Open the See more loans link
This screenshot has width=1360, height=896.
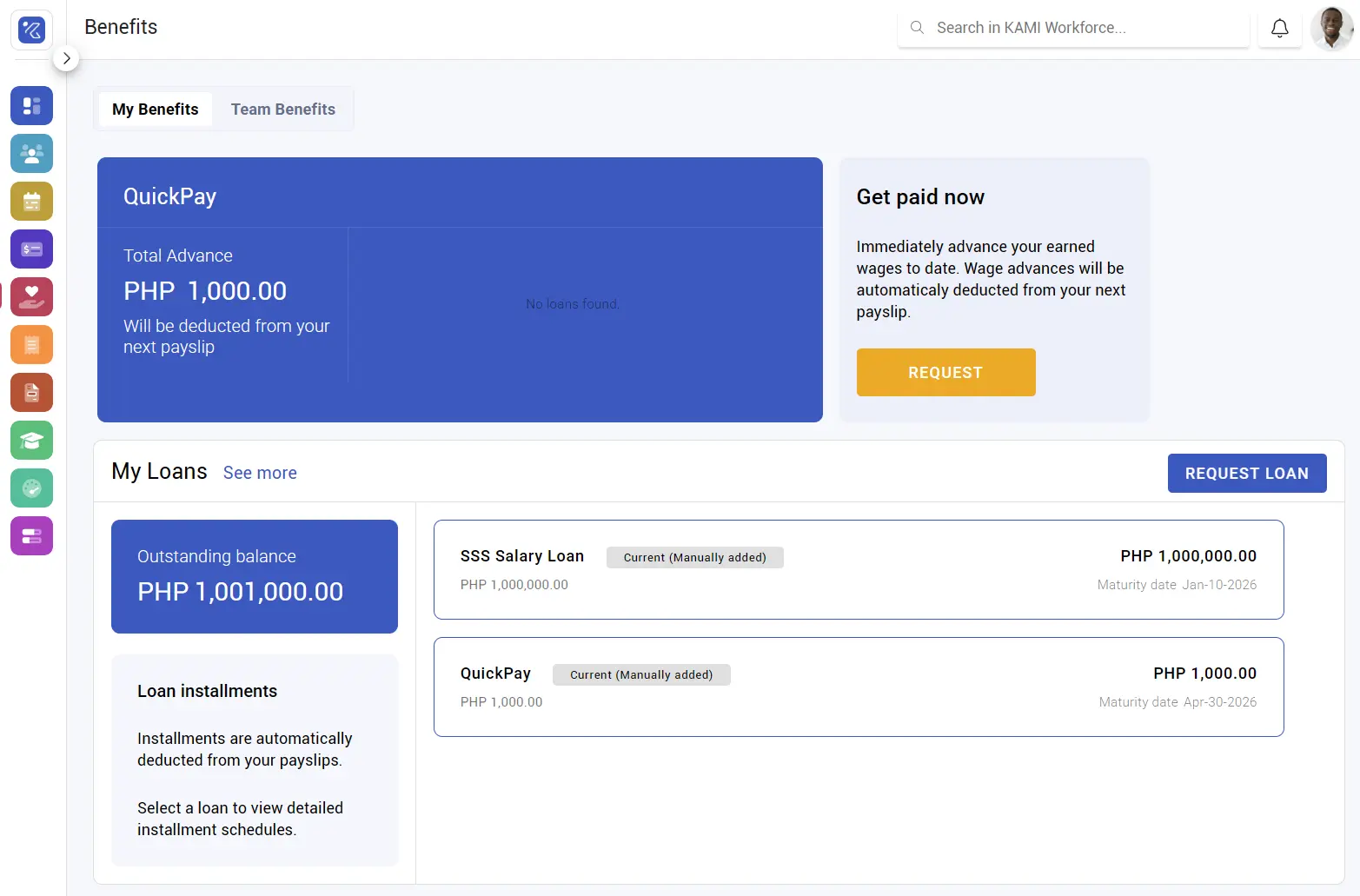[260, 473]
